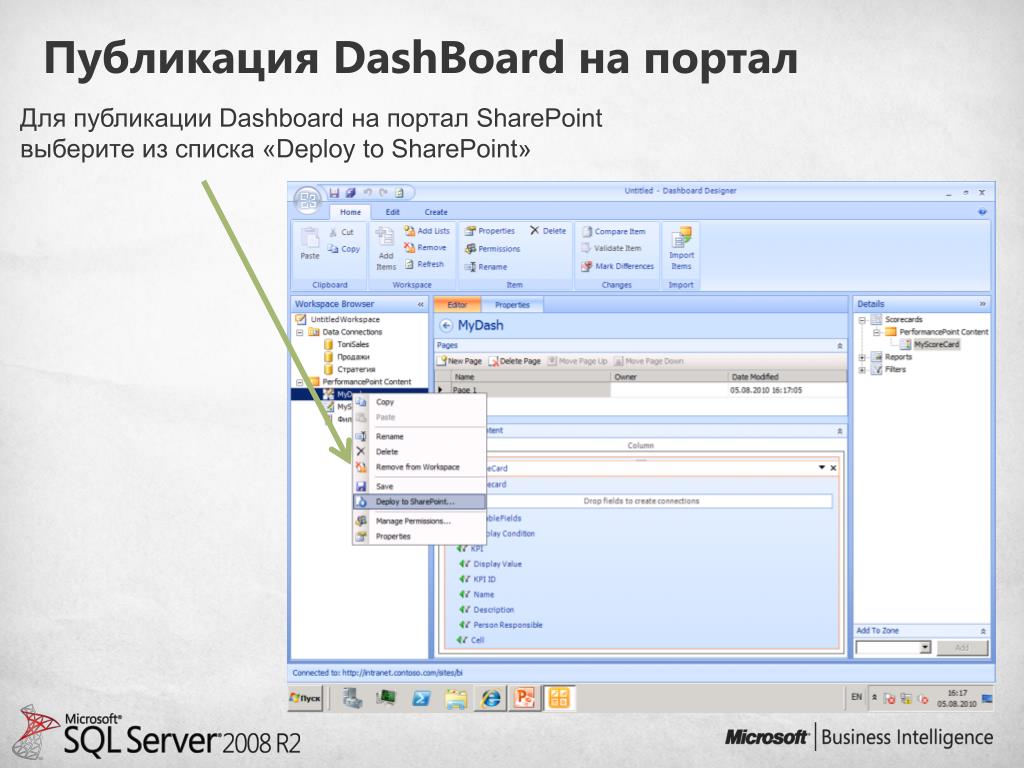The height and width of the screenshot is (768, 1024).
Task: Click the Import Items ribbon button
Action: 681,249
